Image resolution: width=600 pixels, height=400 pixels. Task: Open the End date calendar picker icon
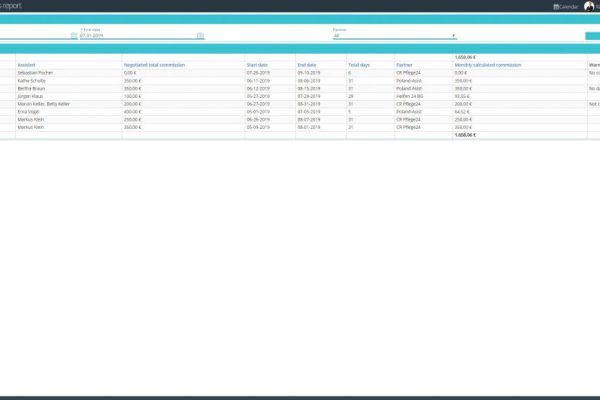(200, 36)
